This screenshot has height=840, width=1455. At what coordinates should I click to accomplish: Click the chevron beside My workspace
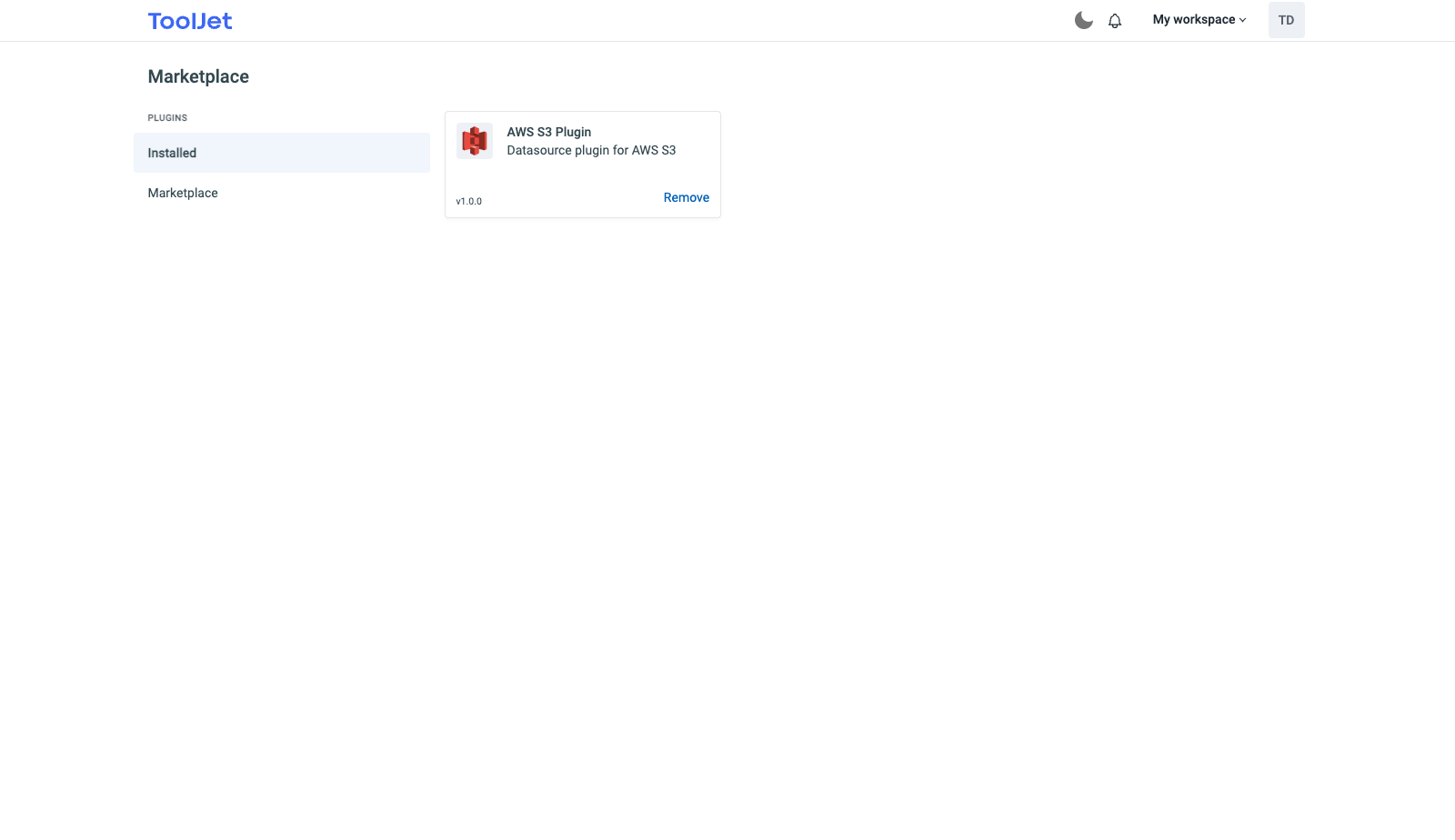[1243, 20]
